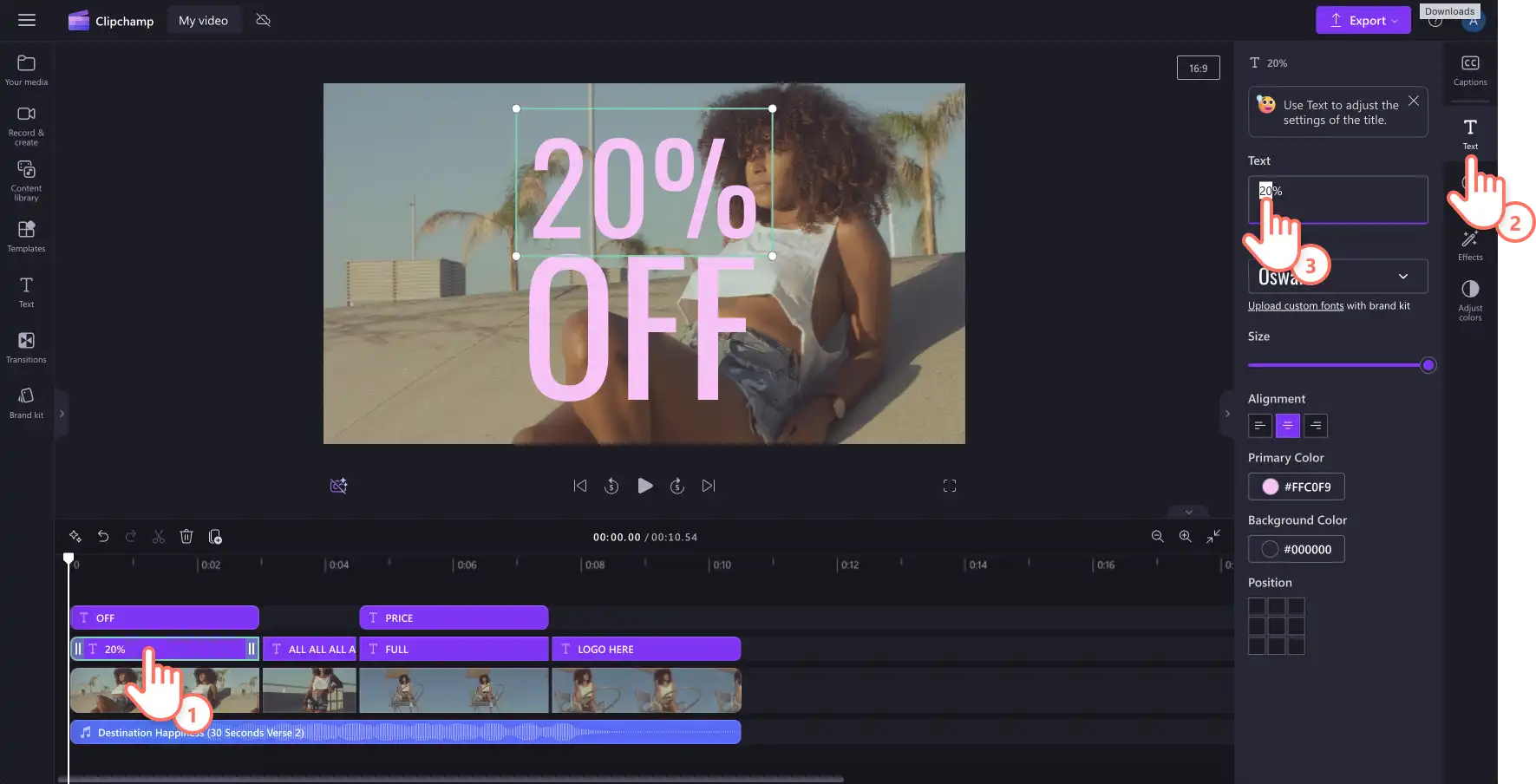This screenshot has height=784, width=1536.
Task: Select left text alignment
Action: coord(1260,426)
